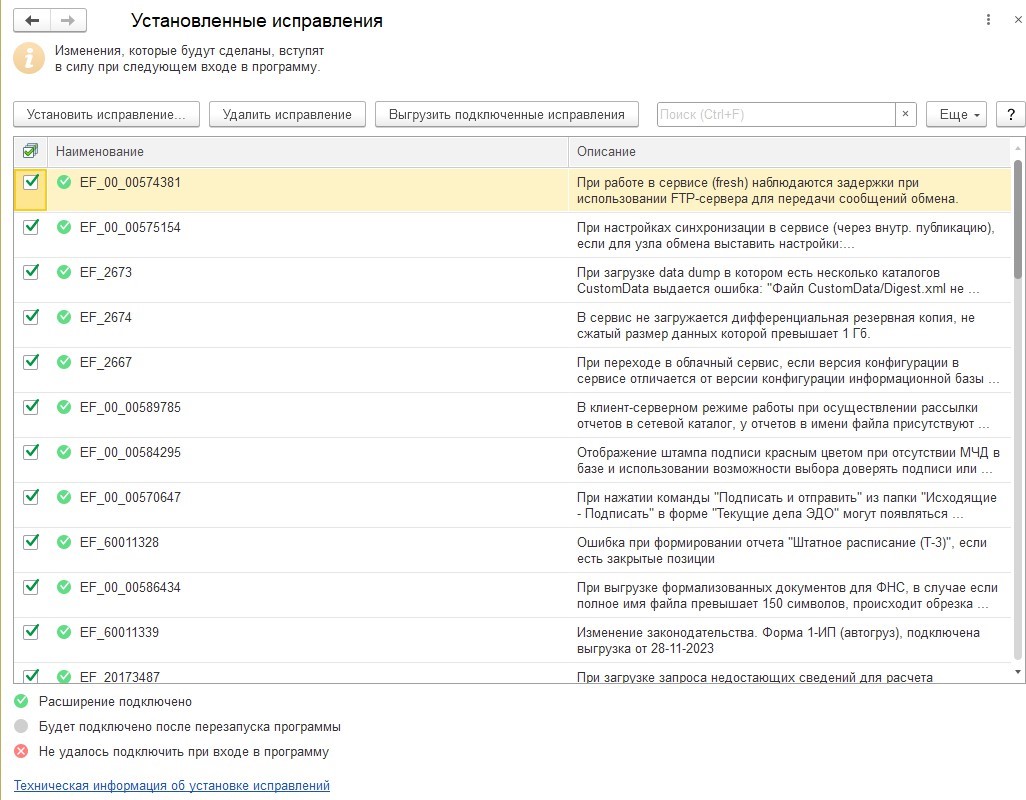Viewport: 1026px width, 800px height.
Task: Sort by the Описание column header
Action: coord(789,151)
